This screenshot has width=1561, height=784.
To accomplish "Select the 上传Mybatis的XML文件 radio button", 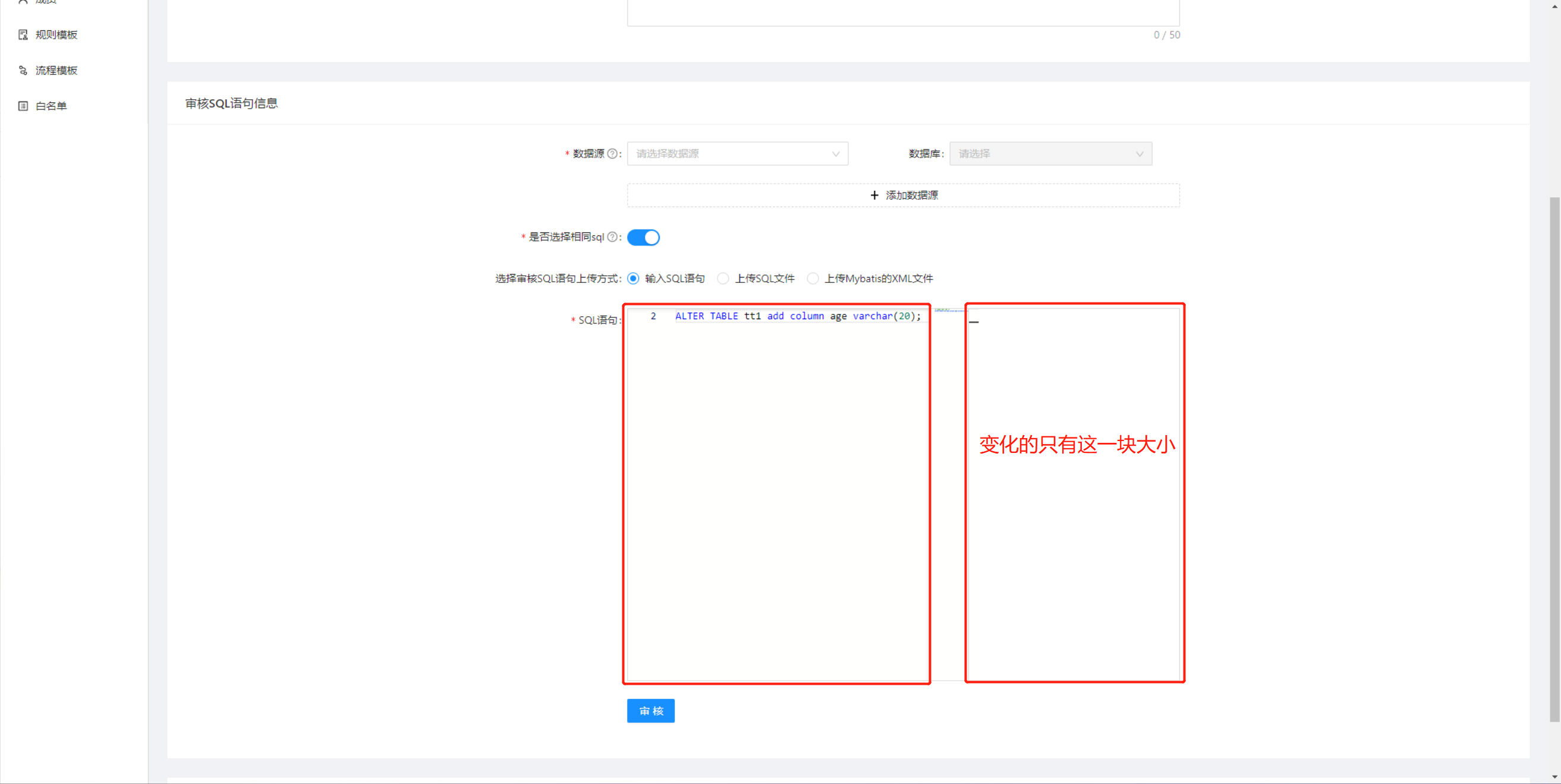I will 813,278.
